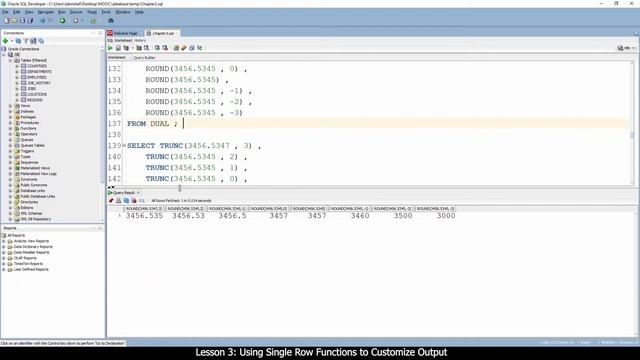Screen dimensions: 640x360
Task: Open the View menu
Action: (x=29, y=12)
